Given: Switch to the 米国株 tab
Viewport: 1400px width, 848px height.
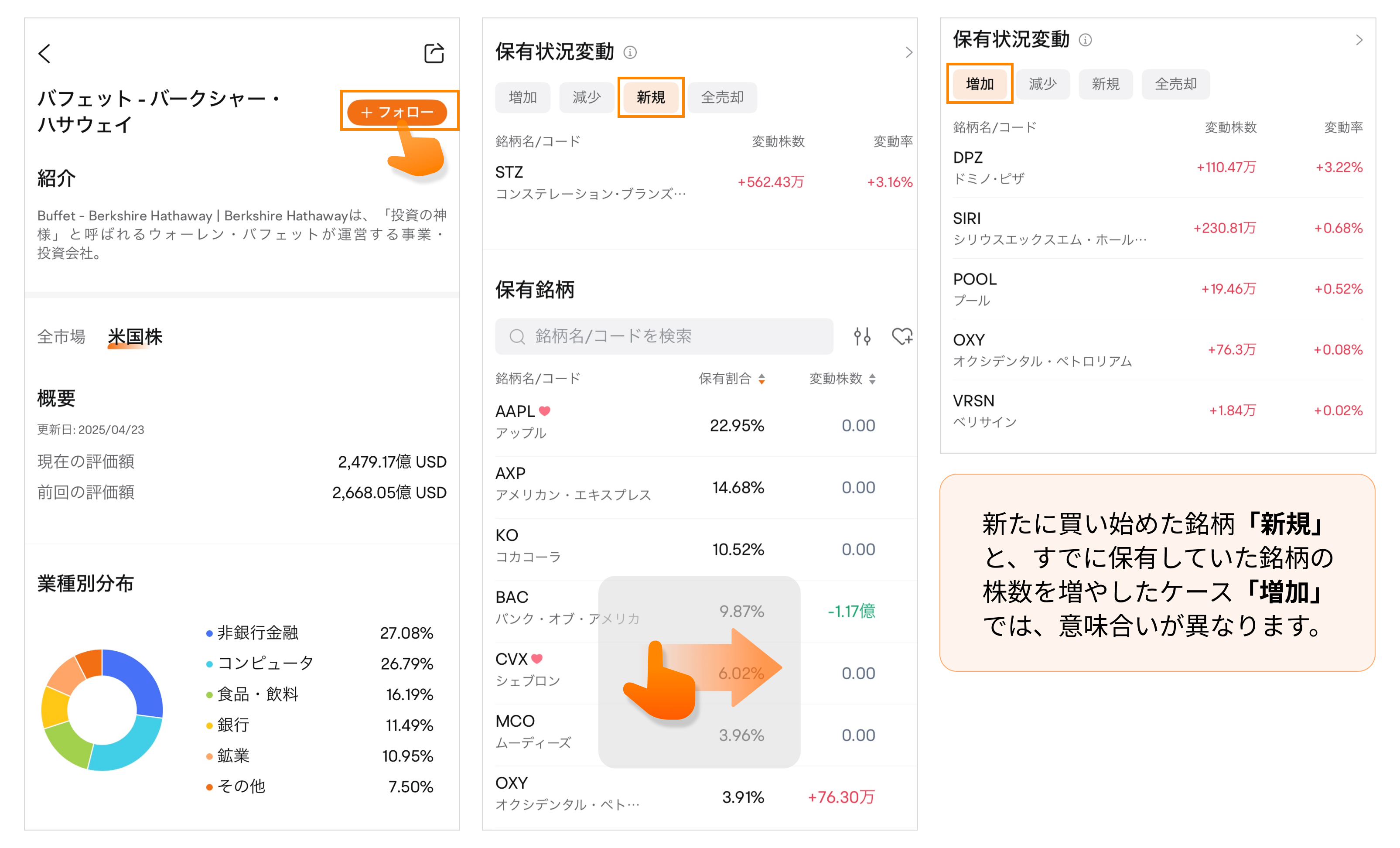Looking at the screenshot, I should 135,337.
